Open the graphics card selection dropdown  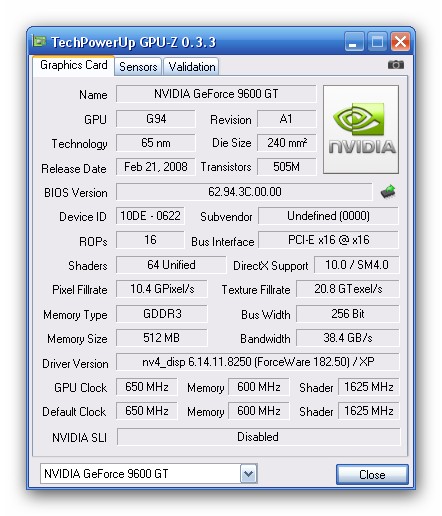[249, 474]
